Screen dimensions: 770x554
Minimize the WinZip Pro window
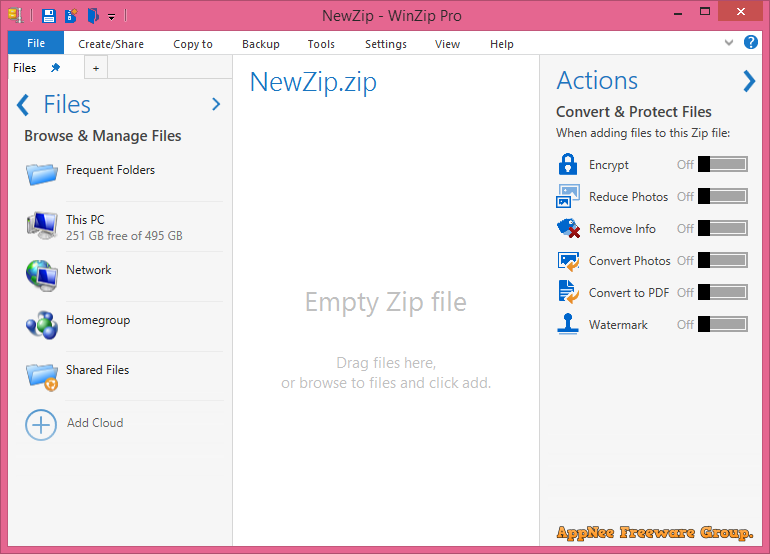point(678,14)
